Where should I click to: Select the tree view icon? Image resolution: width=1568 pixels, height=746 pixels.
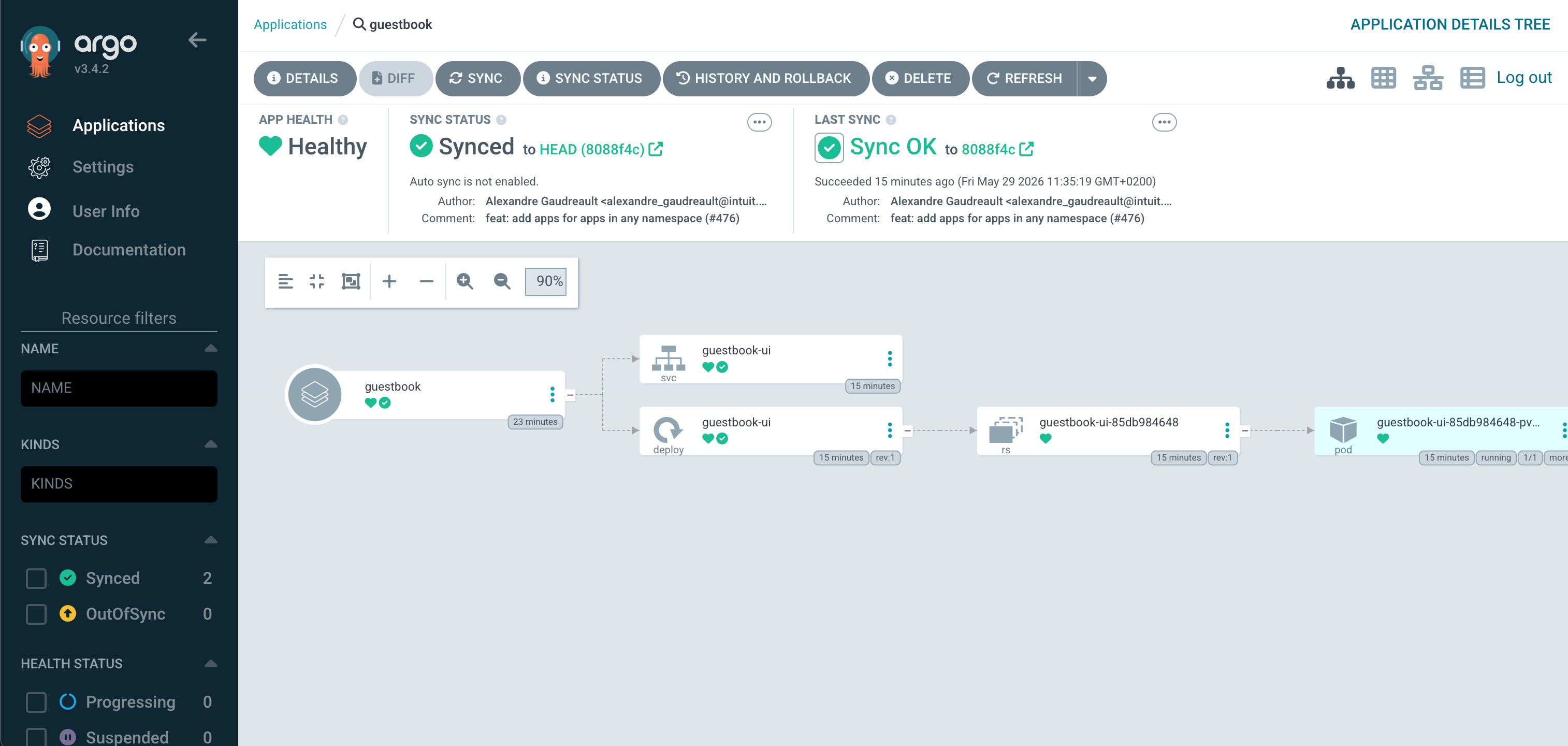click(1340, 78)
